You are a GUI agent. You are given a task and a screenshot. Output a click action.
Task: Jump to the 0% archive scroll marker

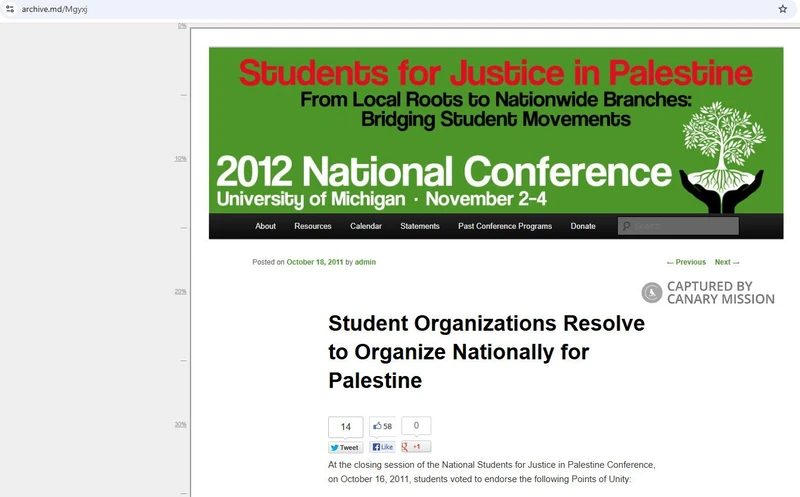tap(182, 26)
